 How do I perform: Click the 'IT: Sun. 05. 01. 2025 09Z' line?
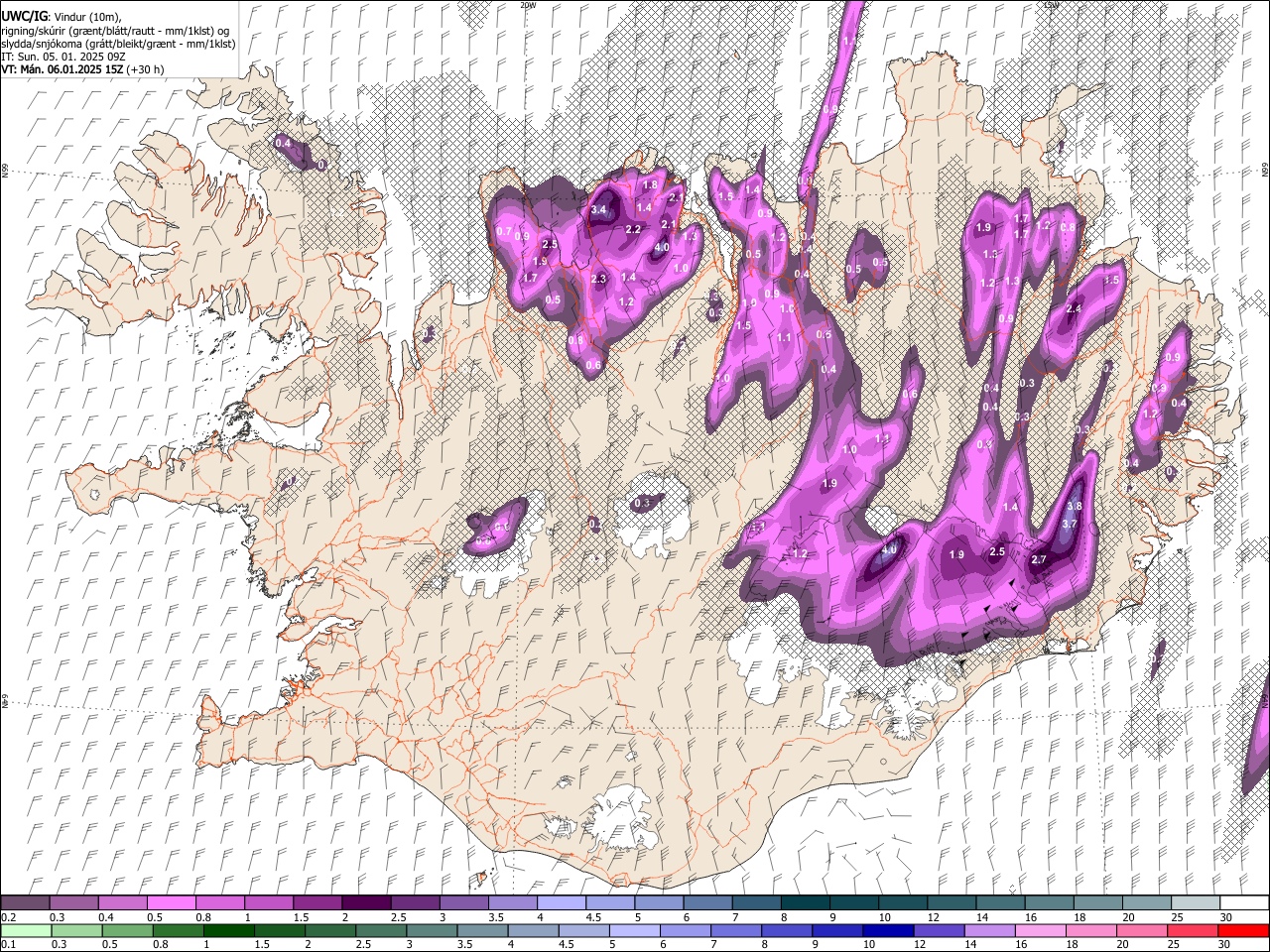point(63,57)
